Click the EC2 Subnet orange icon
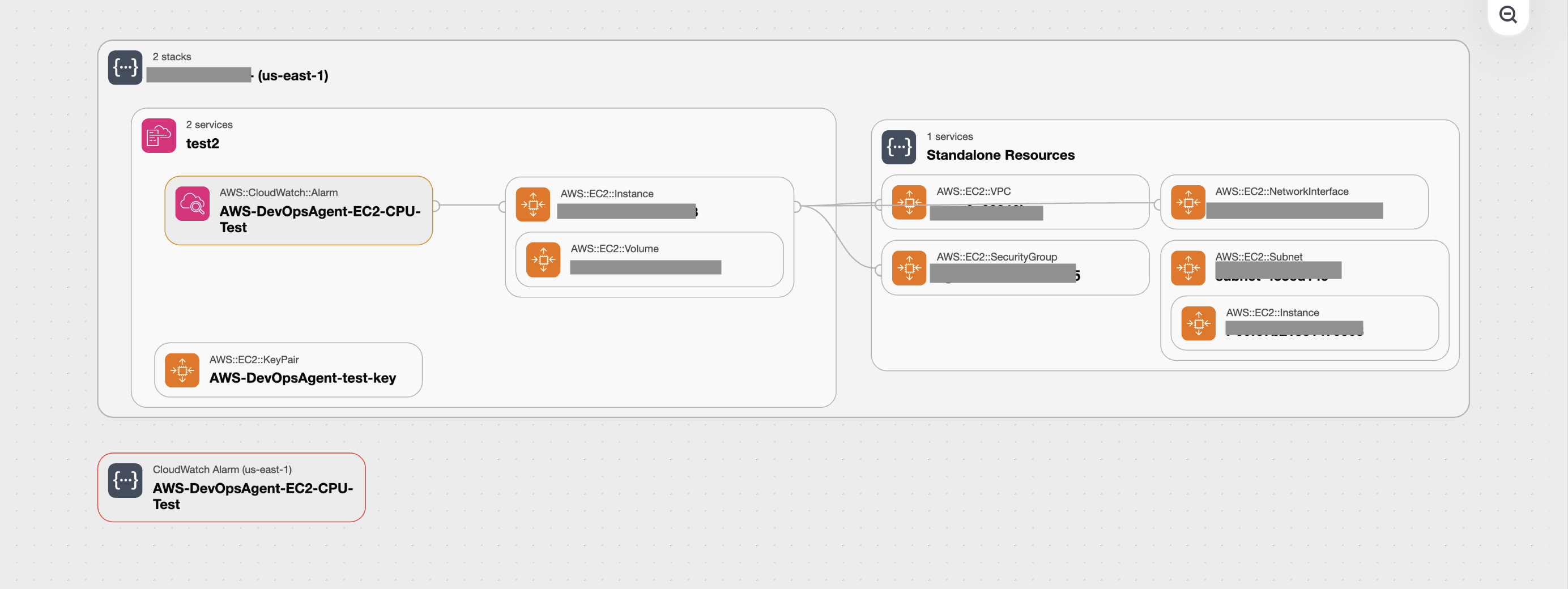This screenshot has width=1568, height=589. (x=1187, y=268)
